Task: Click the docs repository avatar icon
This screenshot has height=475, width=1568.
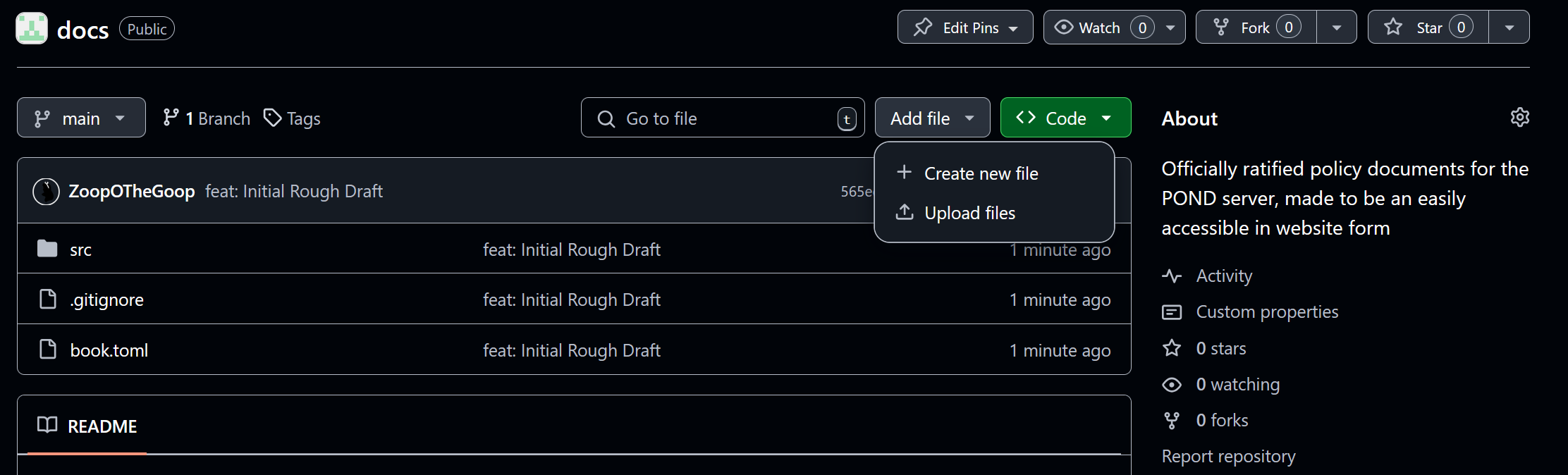Action: [x=32, y=28]
